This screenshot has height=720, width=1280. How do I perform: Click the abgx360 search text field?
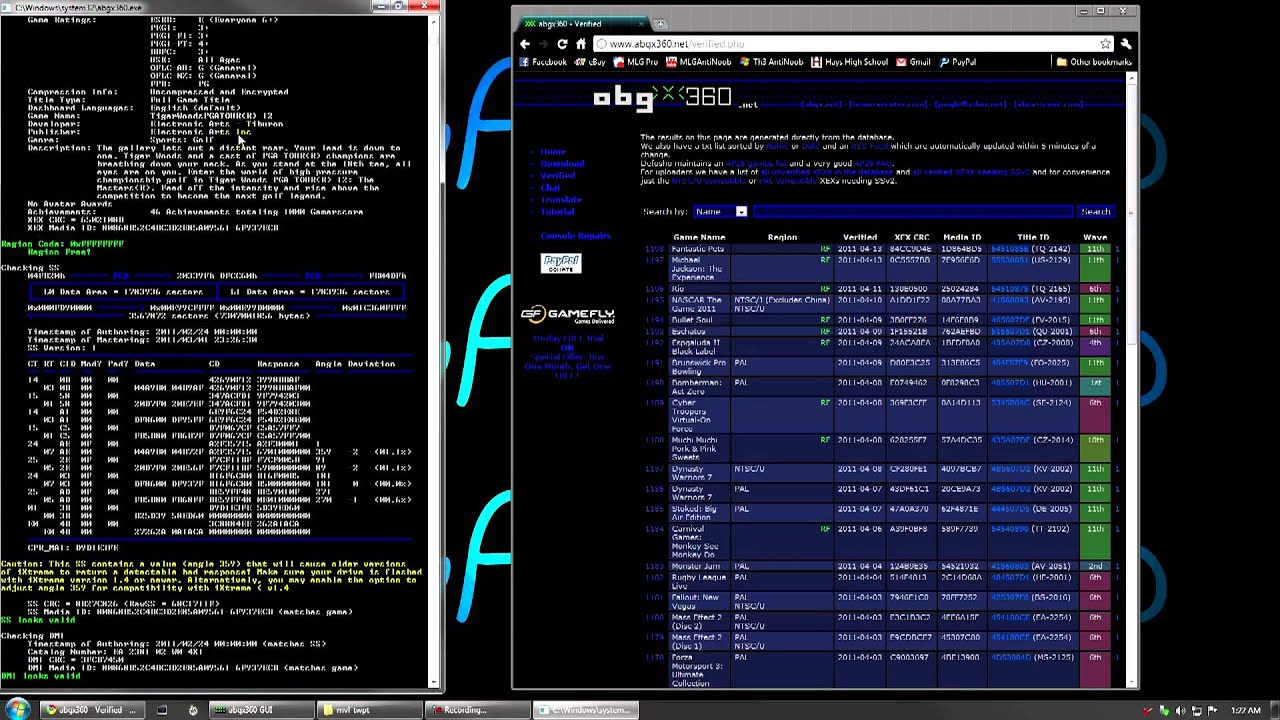[x=911, y=212]
